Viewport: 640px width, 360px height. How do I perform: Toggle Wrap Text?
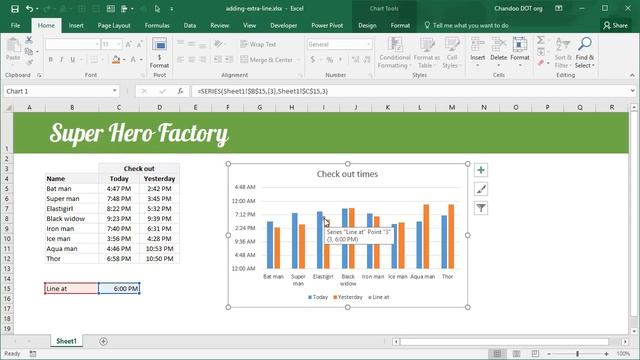tap(258, 44)
